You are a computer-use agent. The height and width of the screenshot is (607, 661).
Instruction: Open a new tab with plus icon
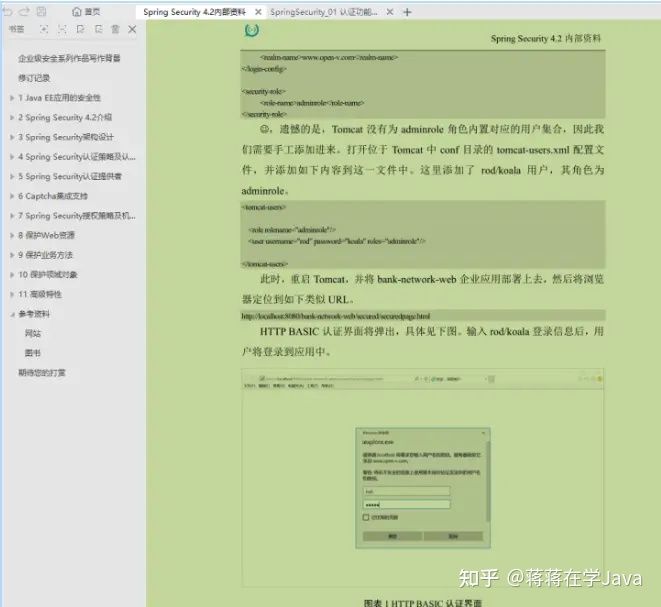pyautogui.click(x=407, y=12)
